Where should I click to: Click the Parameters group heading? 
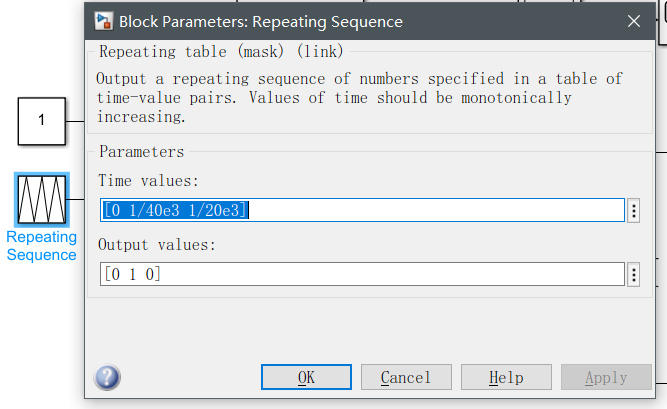tap(142, 152)
